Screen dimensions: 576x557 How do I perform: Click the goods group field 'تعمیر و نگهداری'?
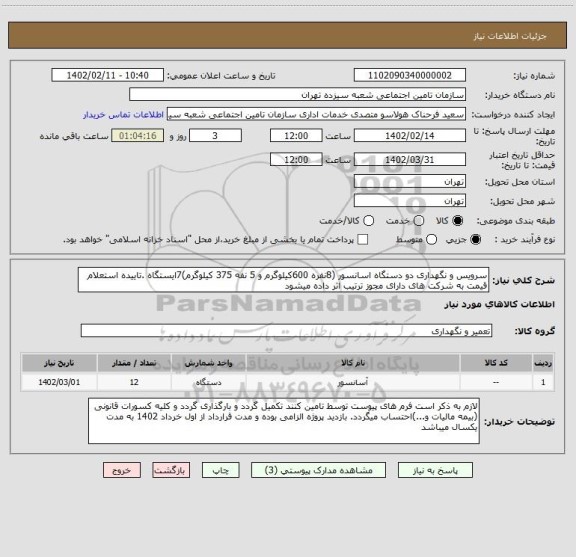tap(287, 331)
